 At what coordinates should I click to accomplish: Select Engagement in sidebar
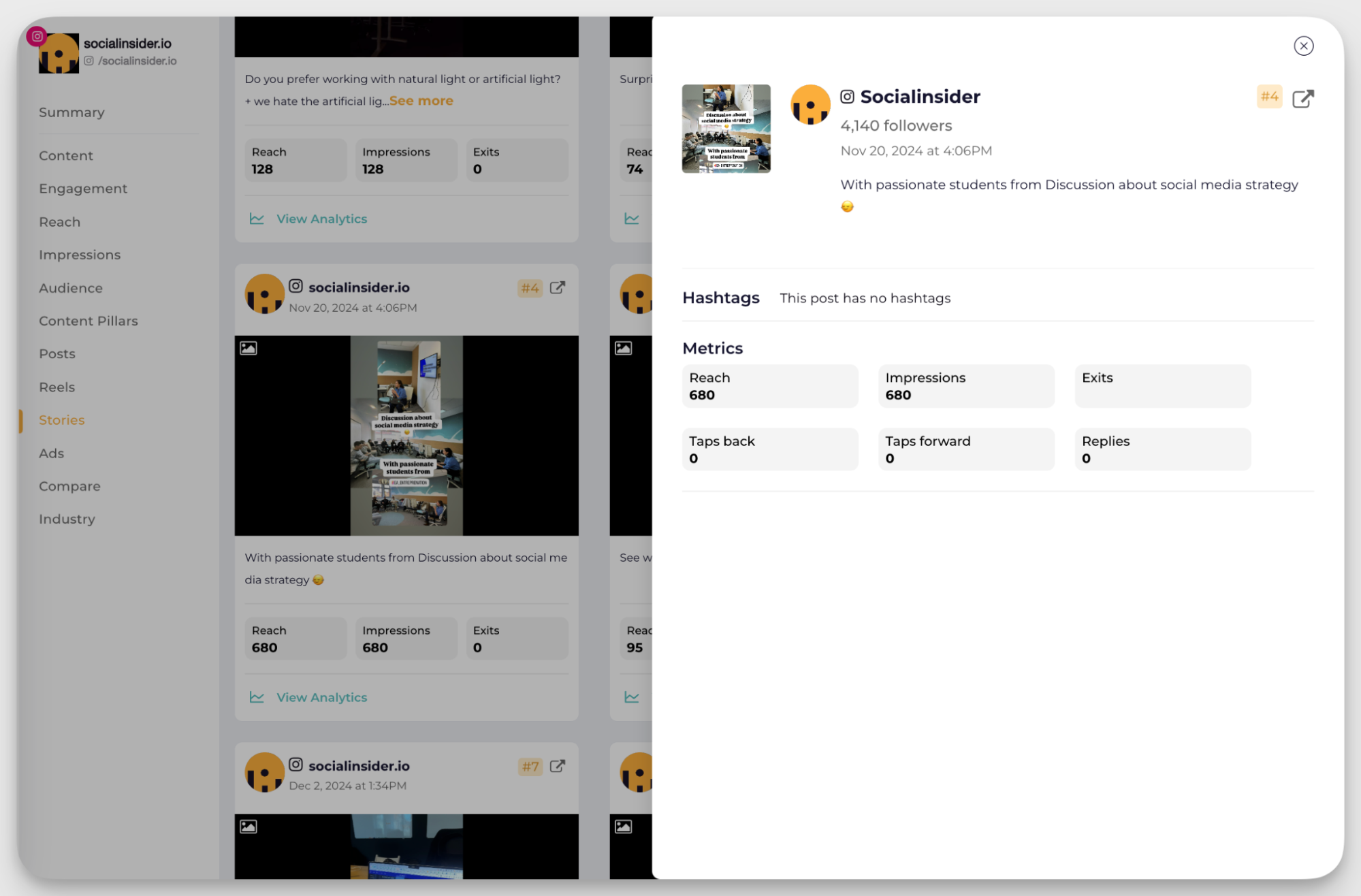tap(83, 189)
